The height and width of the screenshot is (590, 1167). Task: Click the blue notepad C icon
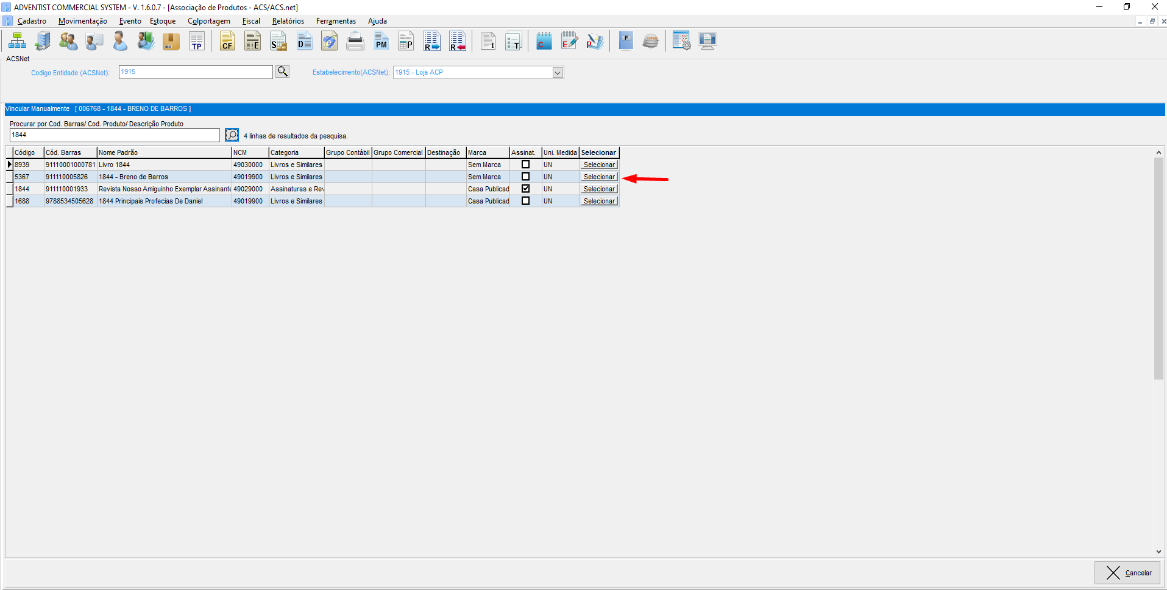tap(544, 41)
